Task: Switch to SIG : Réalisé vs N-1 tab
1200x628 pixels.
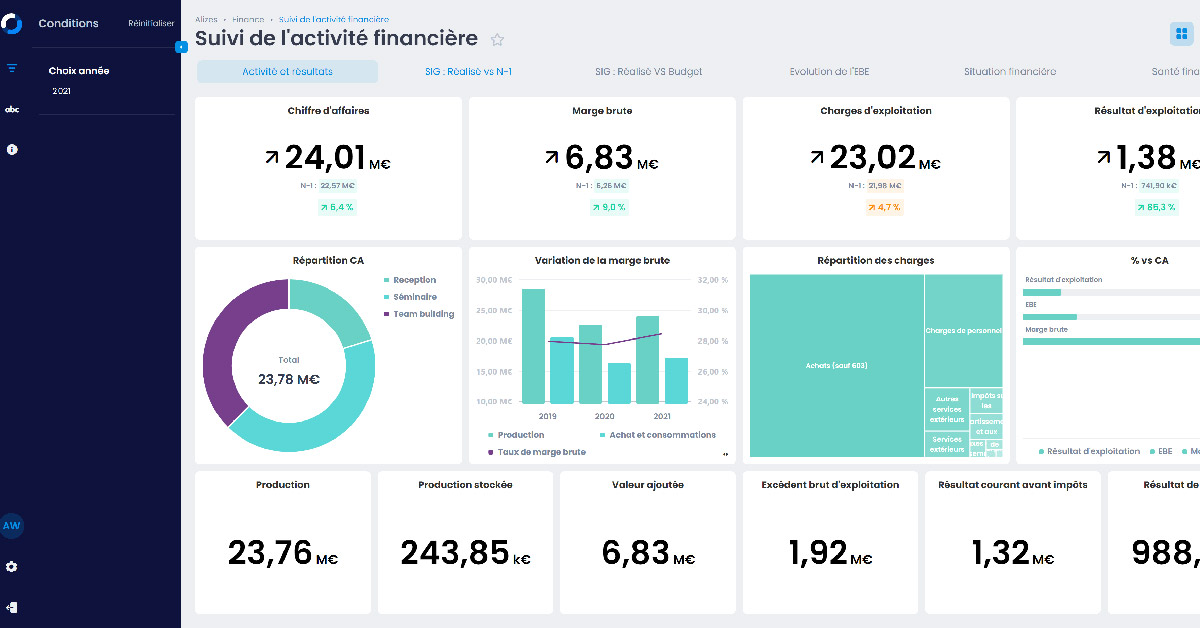Action: (469, 72)
